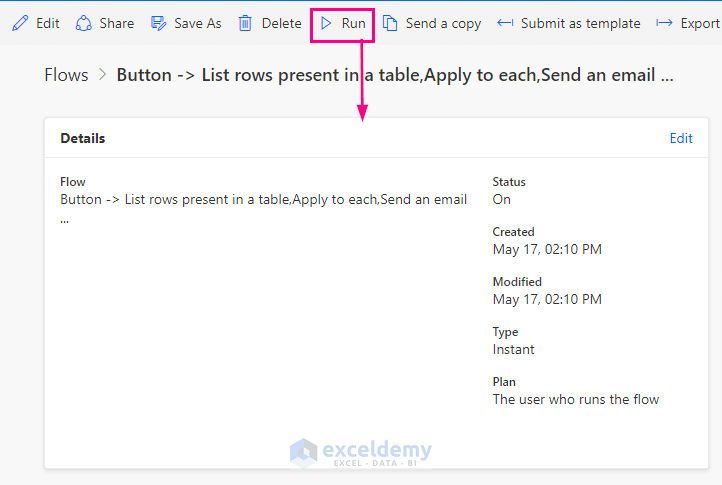Viewport: 722px width, 485px height.
Task: Click the Save As disk icon
Action: pos(159,23)
